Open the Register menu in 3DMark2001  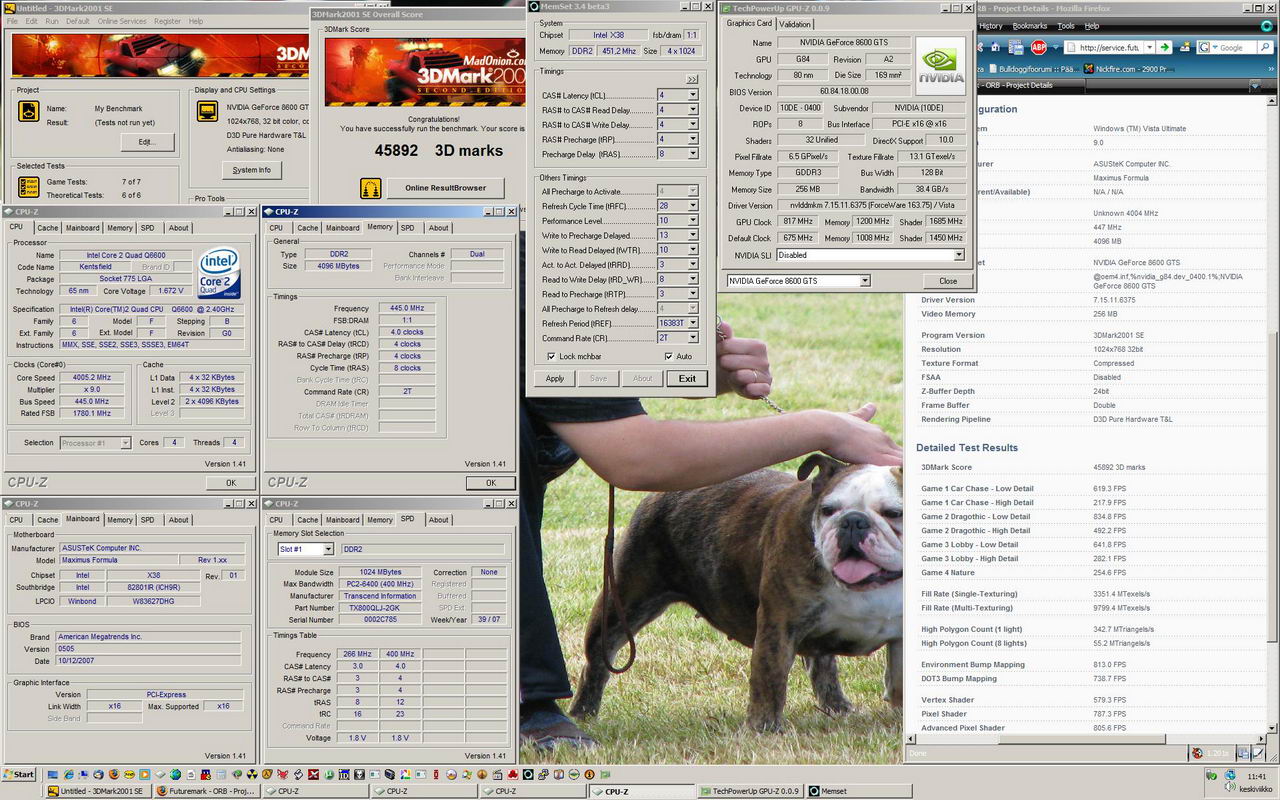click(x=167, y=21)
